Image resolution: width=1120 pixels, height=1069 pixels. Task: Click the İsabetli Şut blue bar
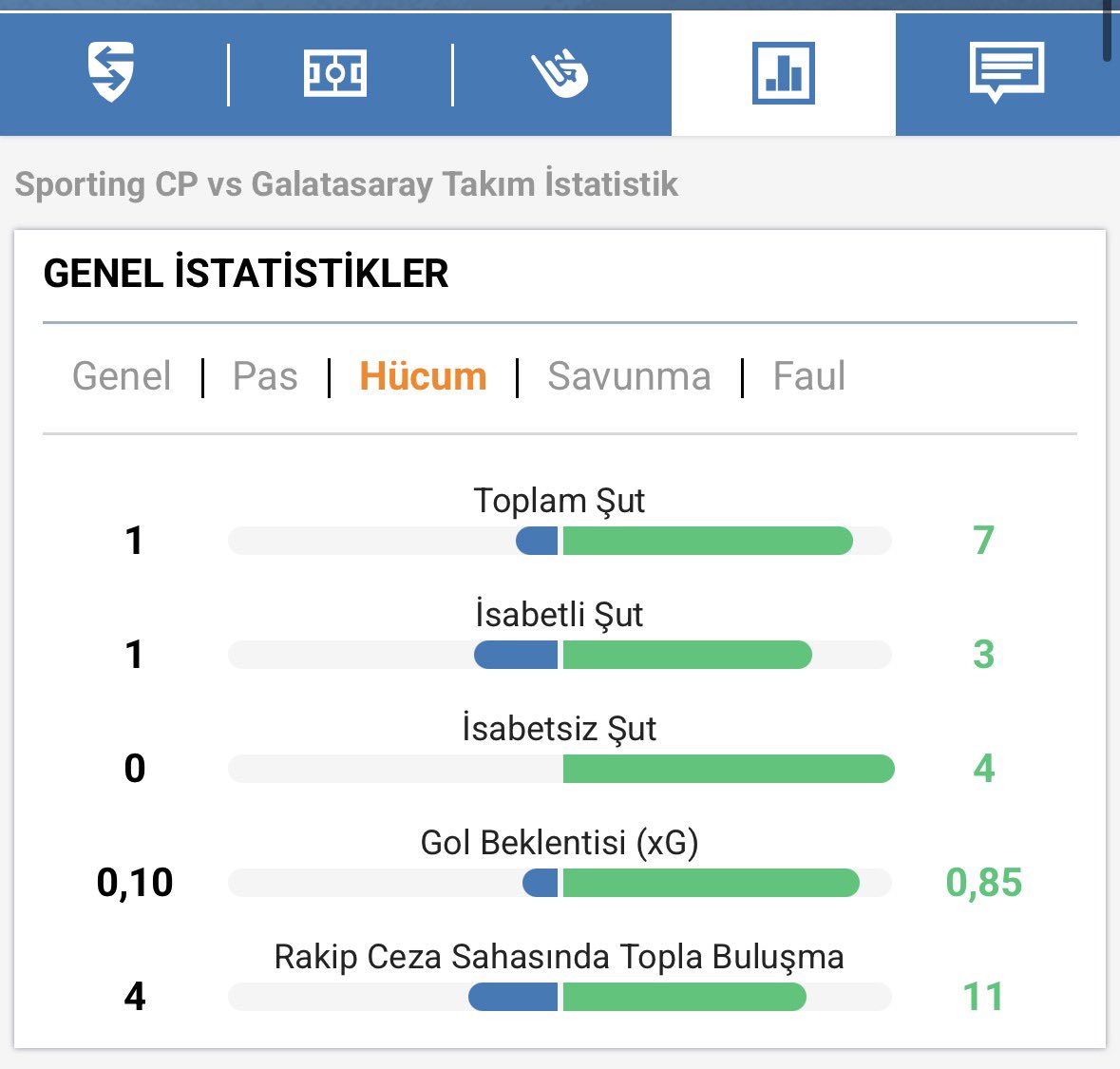[x=516, y=655]
